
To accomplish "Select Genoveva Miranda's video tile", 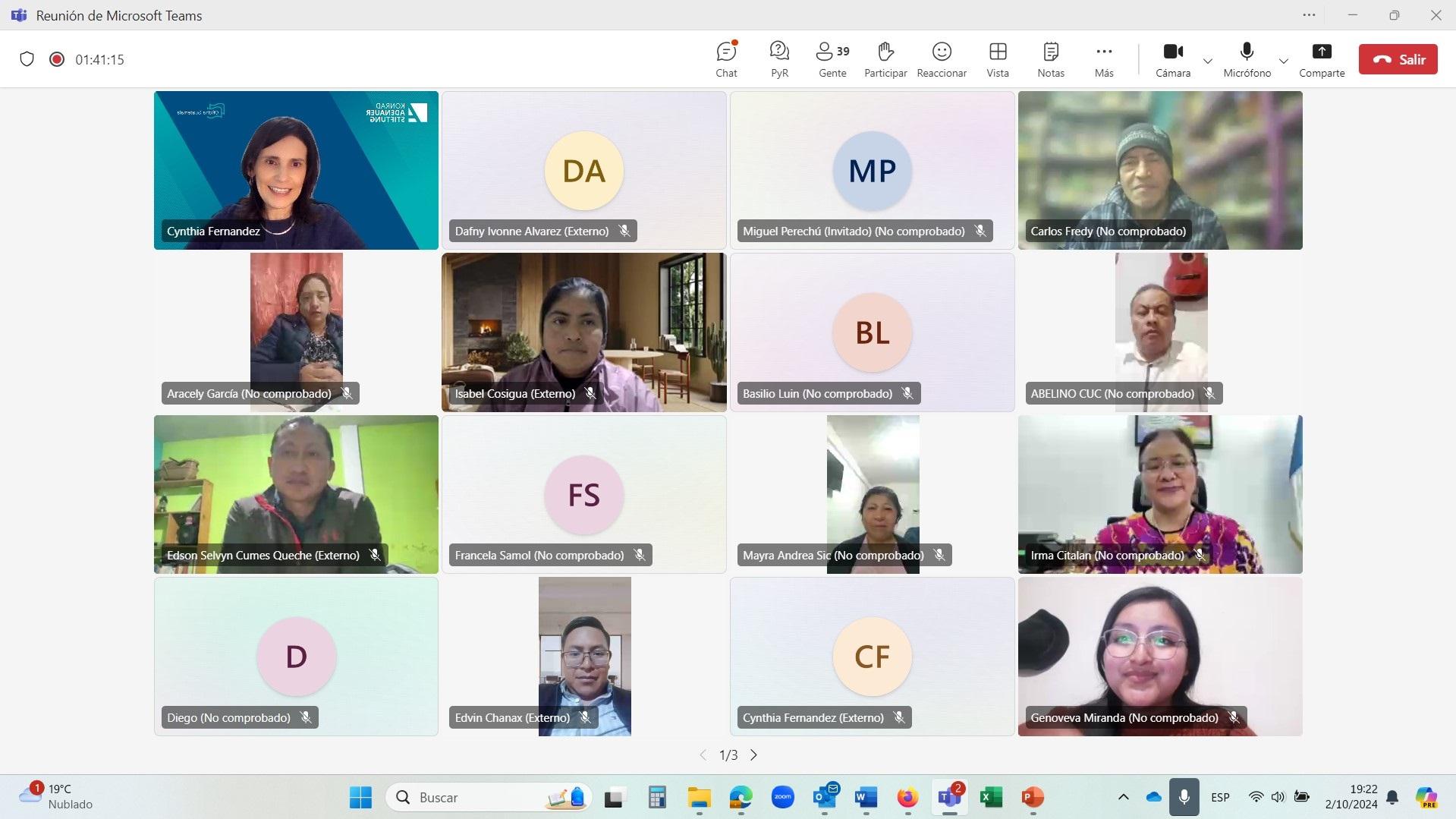I will click(x=1160, y=657).
